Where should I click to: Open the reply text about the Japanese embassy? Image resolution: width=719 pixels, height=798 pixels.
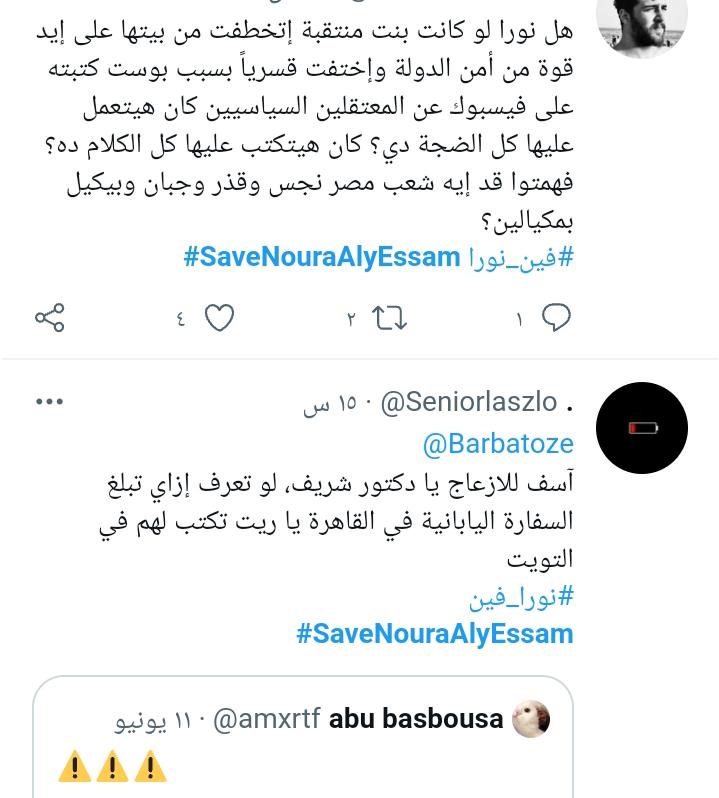(336, 521)
